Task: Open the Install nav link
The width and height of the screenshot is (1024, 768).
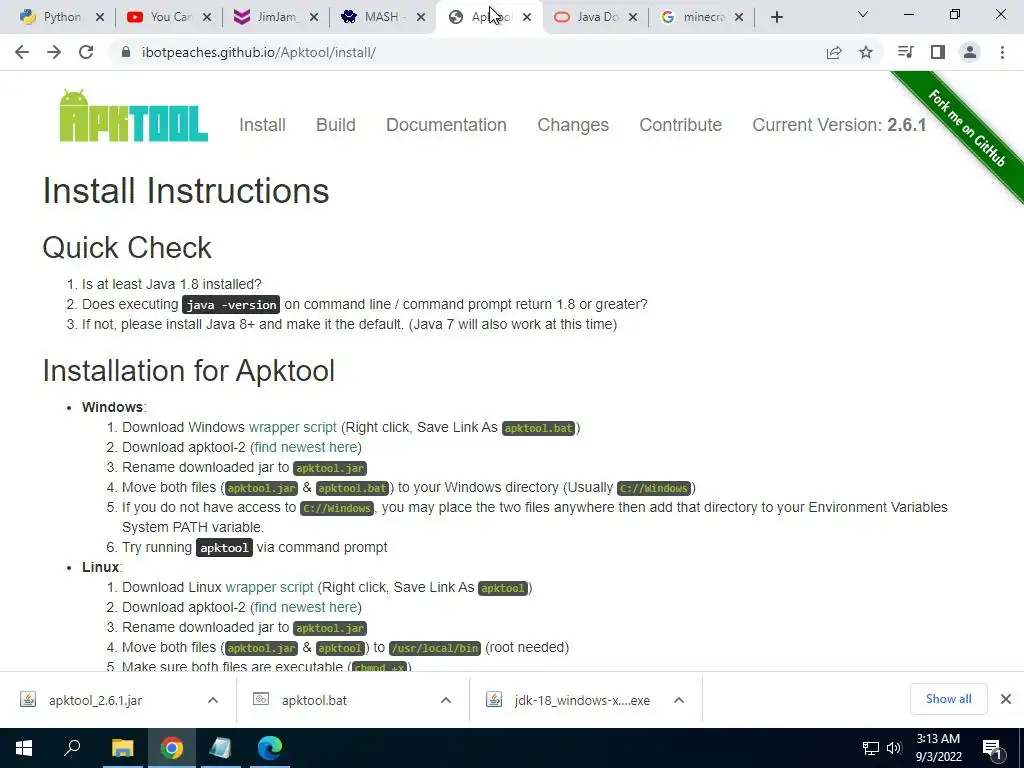Action: pyautogui.click(x=262, y=125)
